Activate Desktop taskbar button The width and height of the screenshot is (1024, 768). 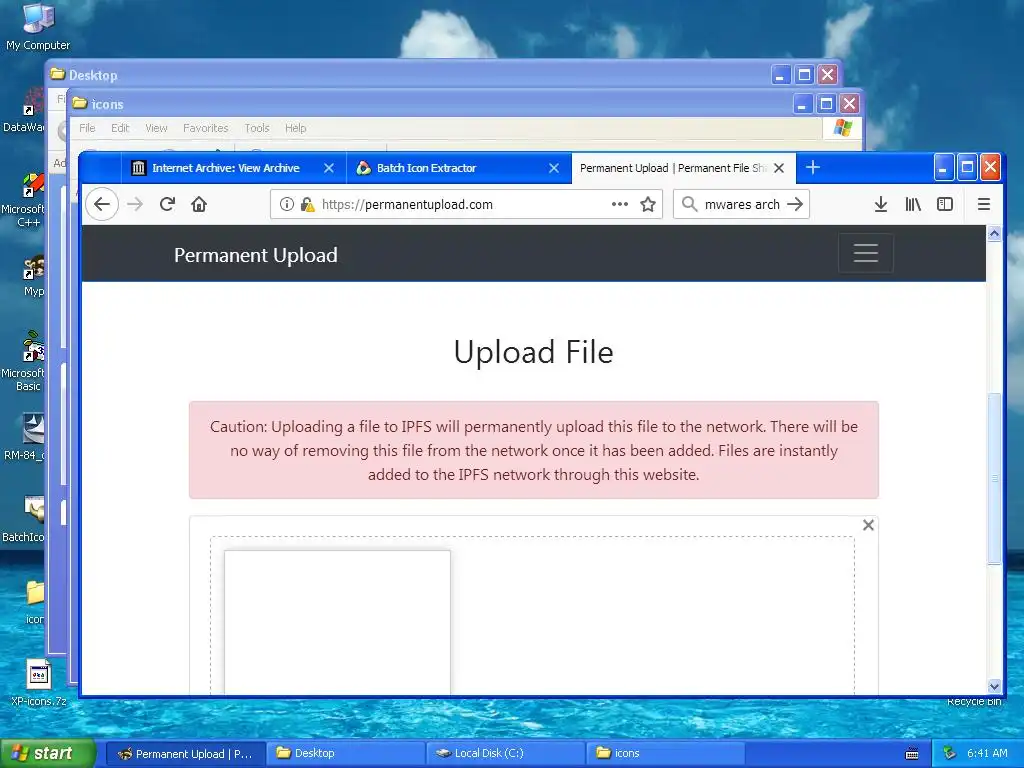(345, 754)
